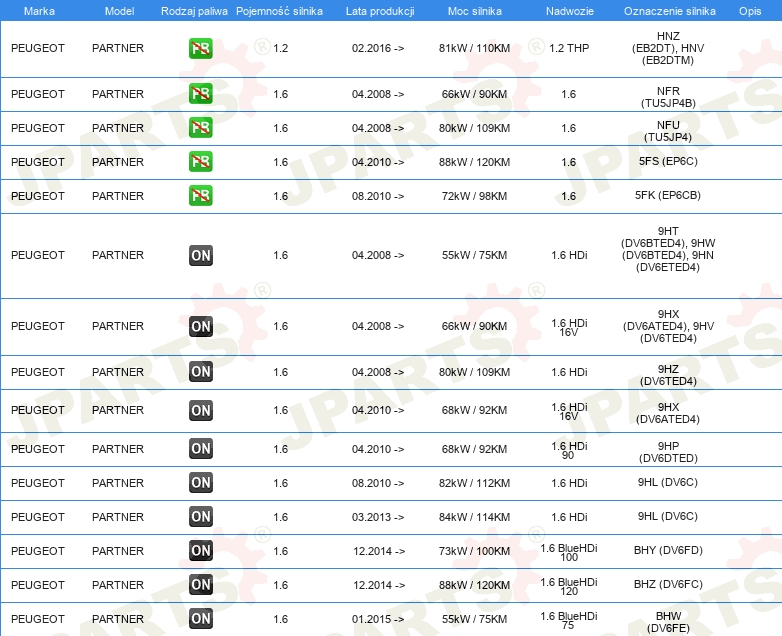Viewport: 782px width, 636px height.
Task: Click the Opis column header
Action: [750, 10]
